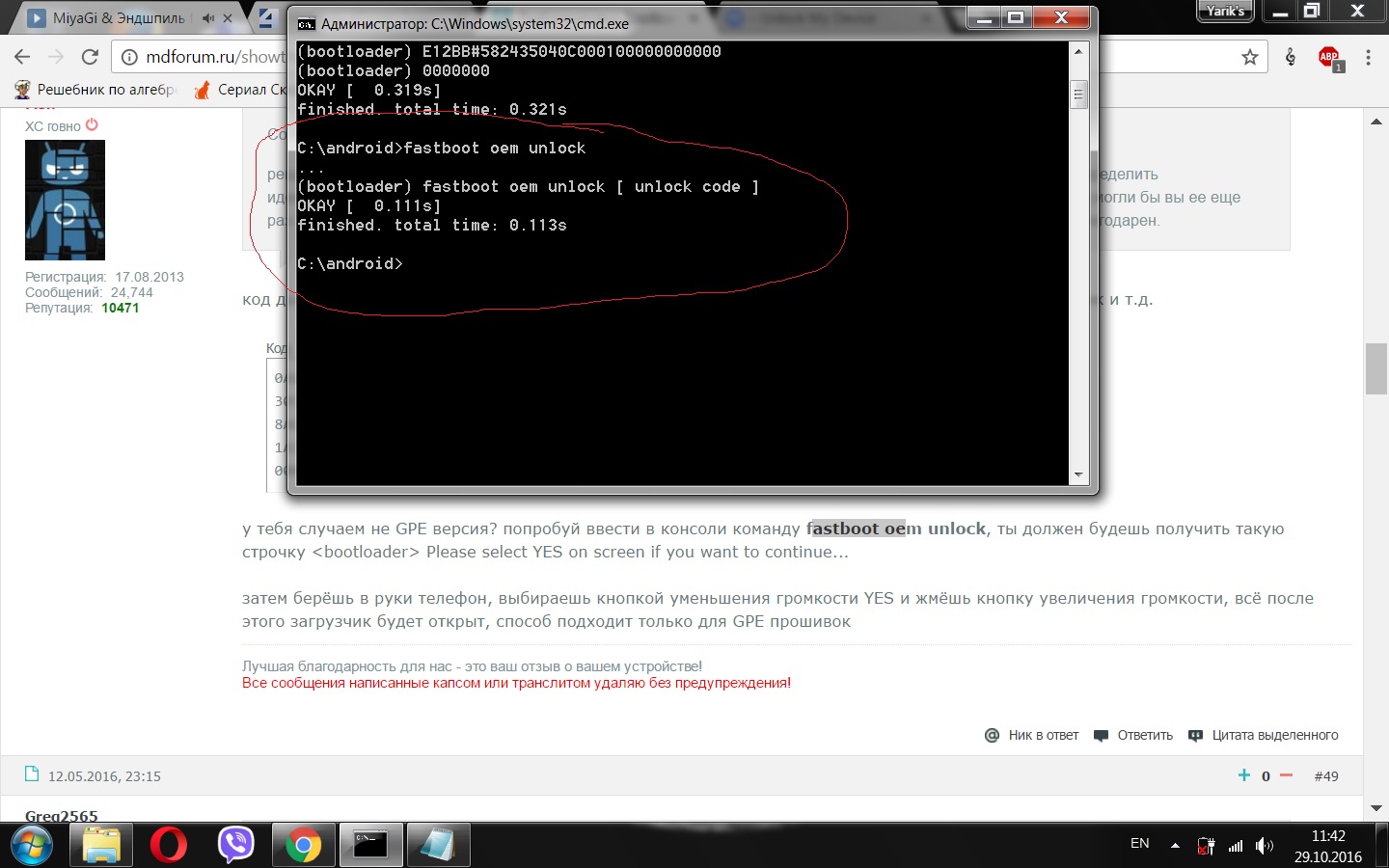
Task: Mute audio on MiyaGi tab
Action: (x=208, y=18)
